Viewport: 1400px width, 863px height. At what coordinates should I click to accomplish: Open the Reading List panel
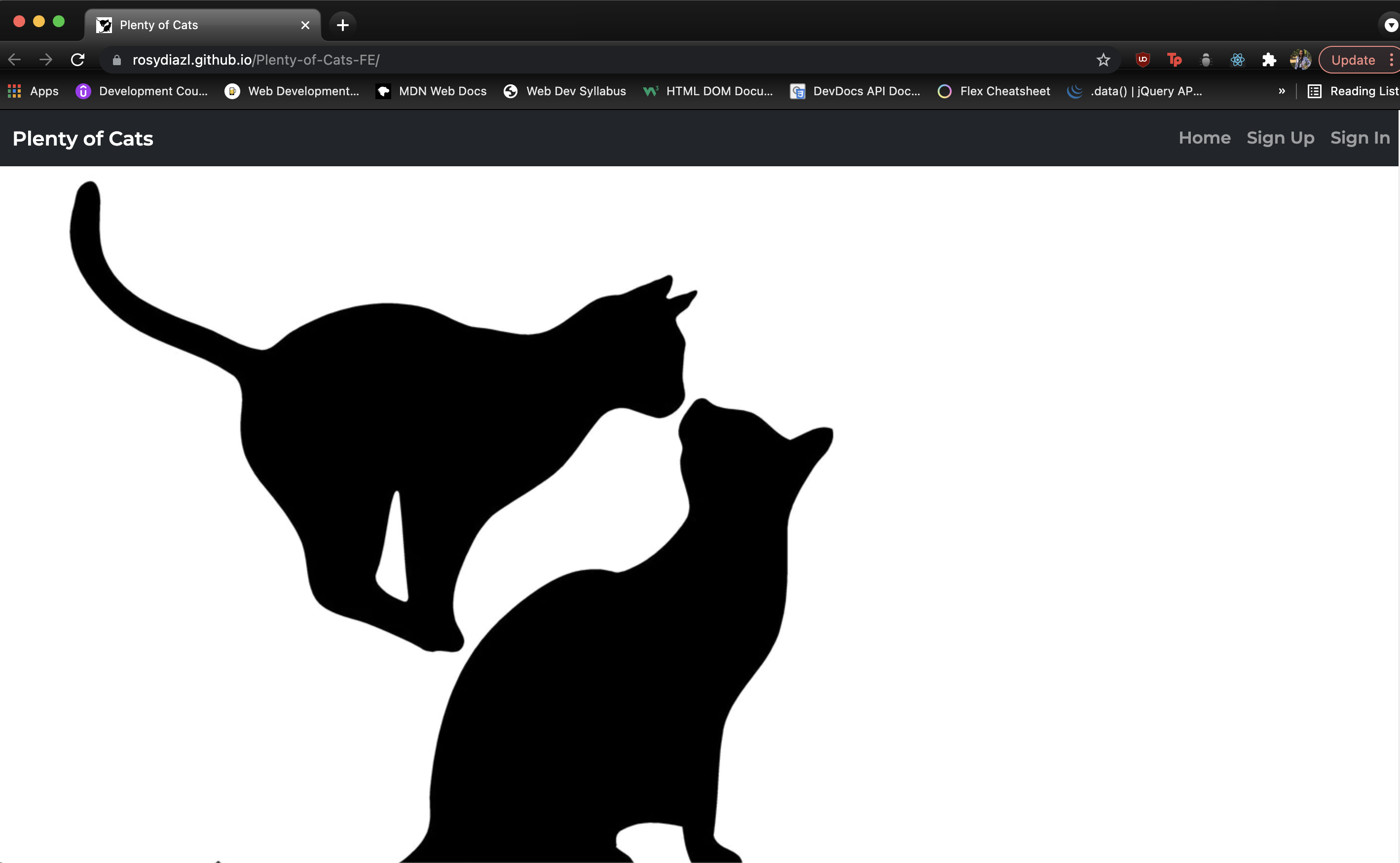[x=1353, y=91]
